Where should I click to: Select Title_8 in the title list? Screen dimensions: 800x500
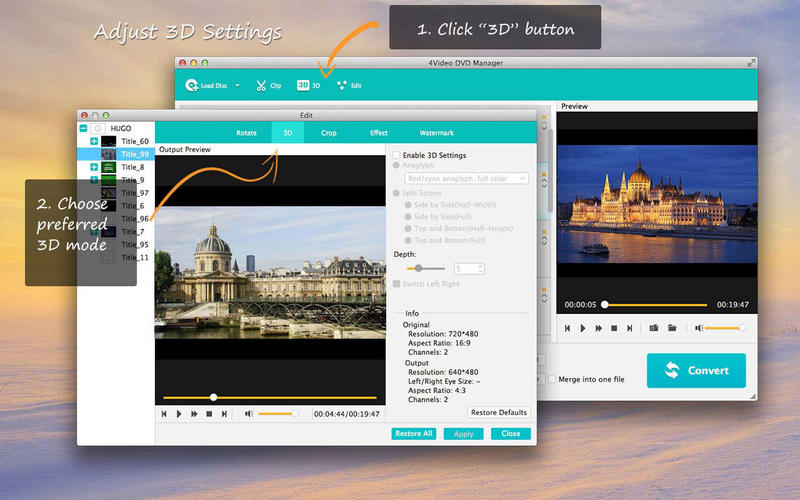pyautogui.click(x=135, y=167)
